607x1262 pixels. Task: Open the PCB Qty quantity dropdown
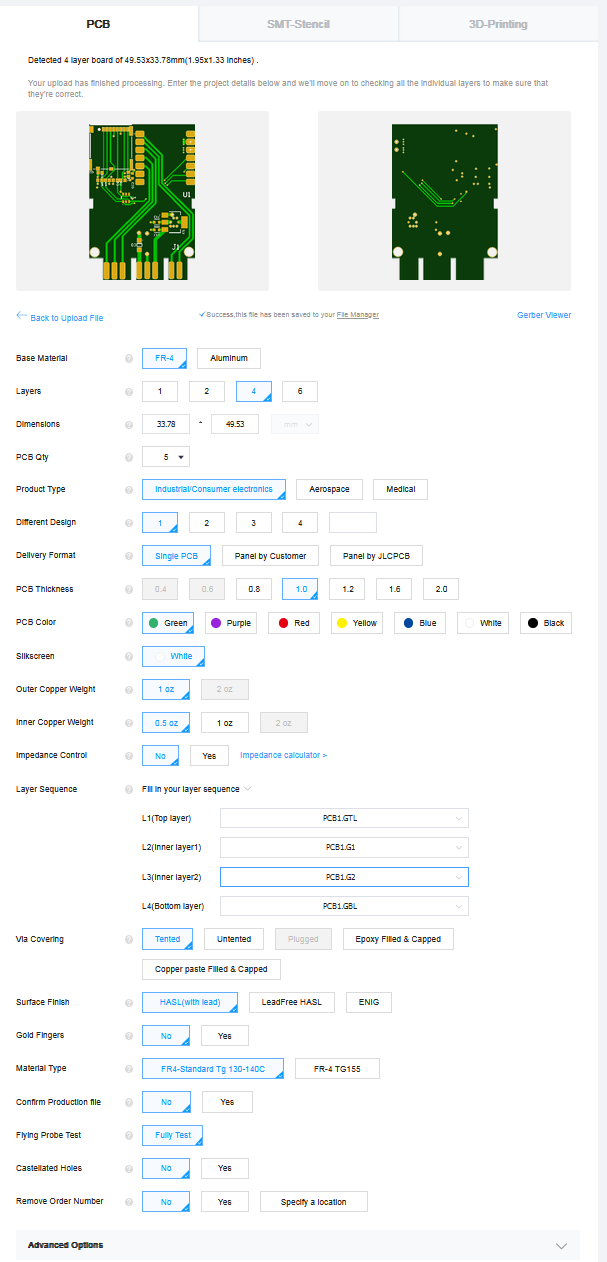click(167, 457)
